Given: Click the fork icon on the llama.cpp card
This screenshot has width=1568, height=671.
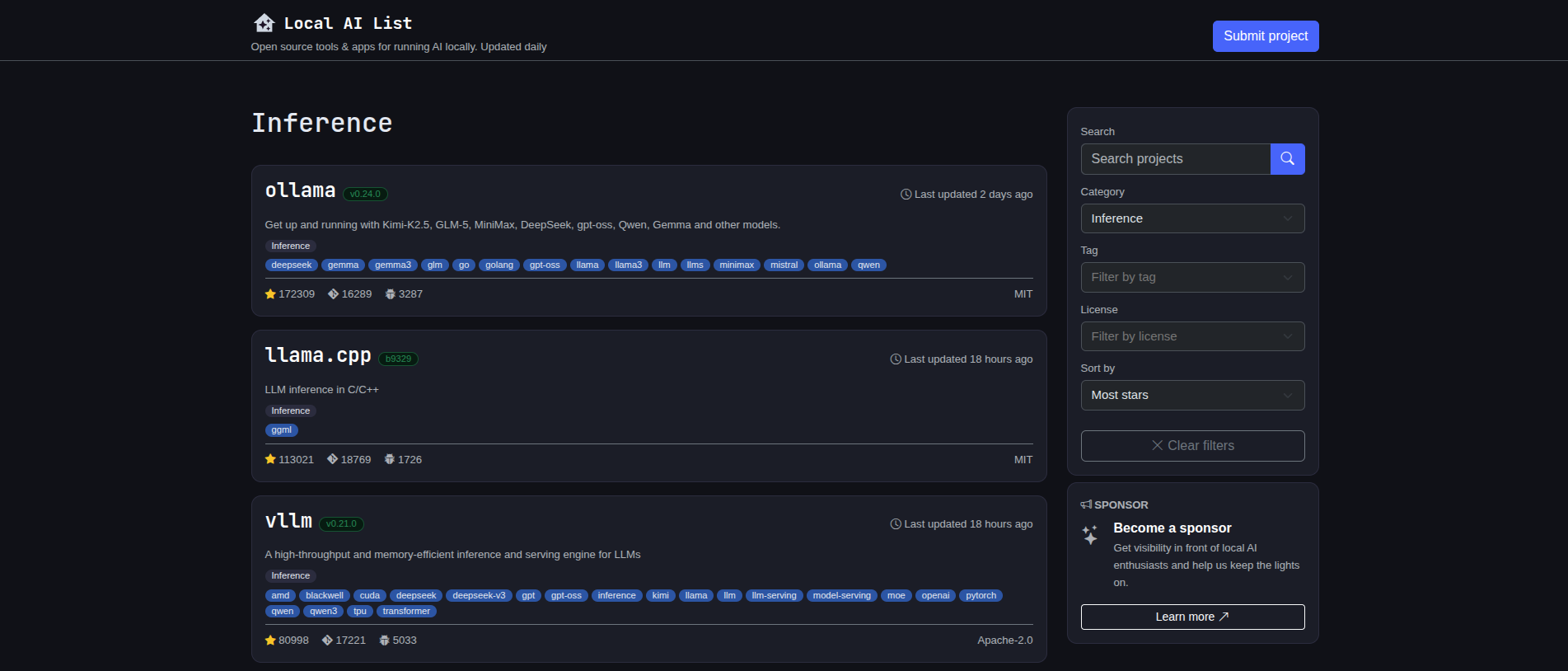Looking at the screenshot, I should (x=332, y=459).
